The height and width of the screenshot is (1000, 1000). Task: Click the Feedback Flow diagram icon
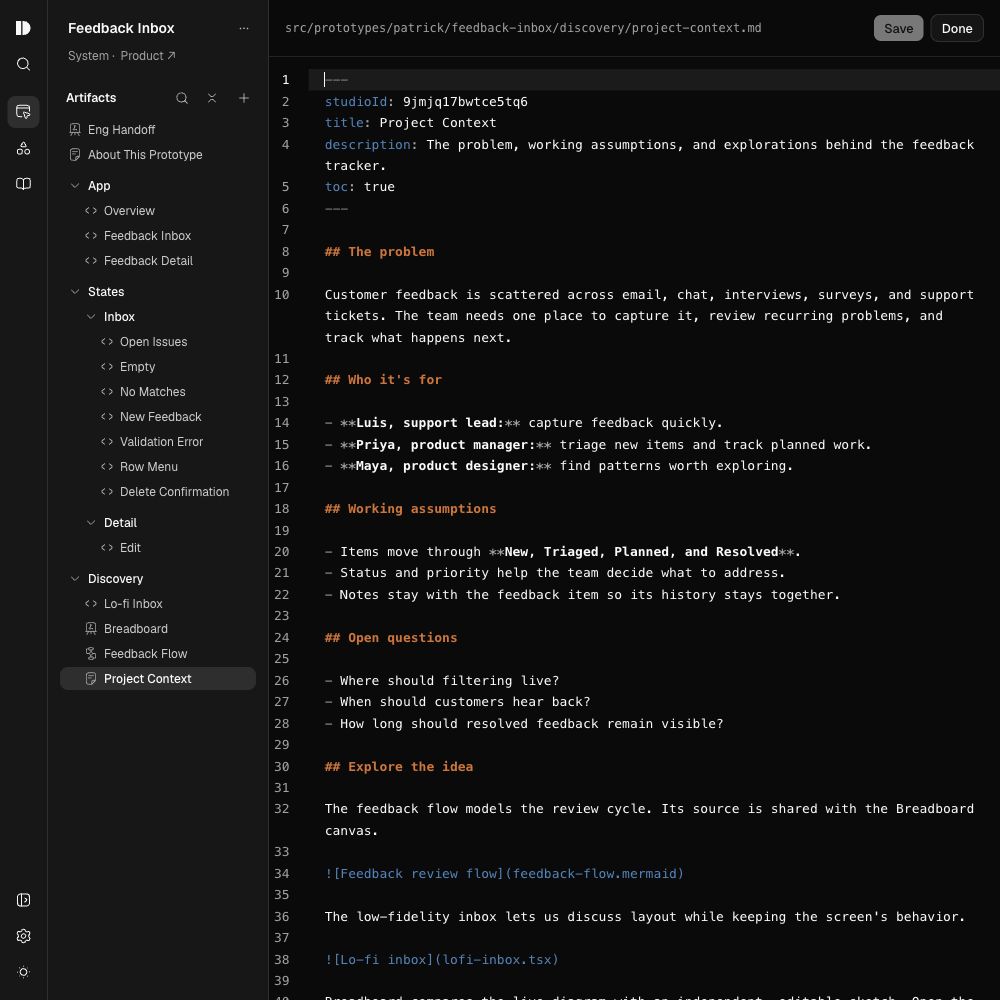(91, 653)
